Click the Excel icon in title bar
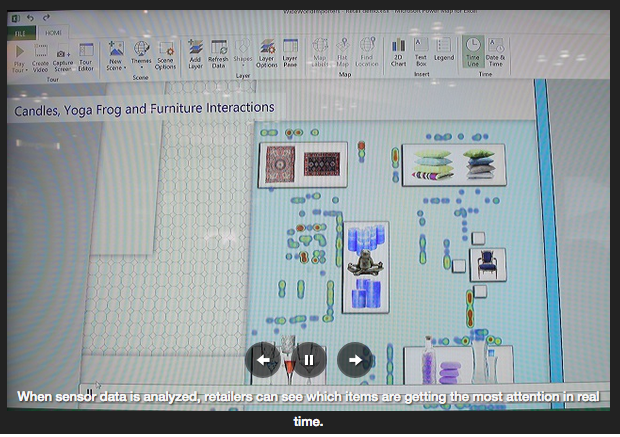This screenshot has height=437, width=620. point(16,18)
